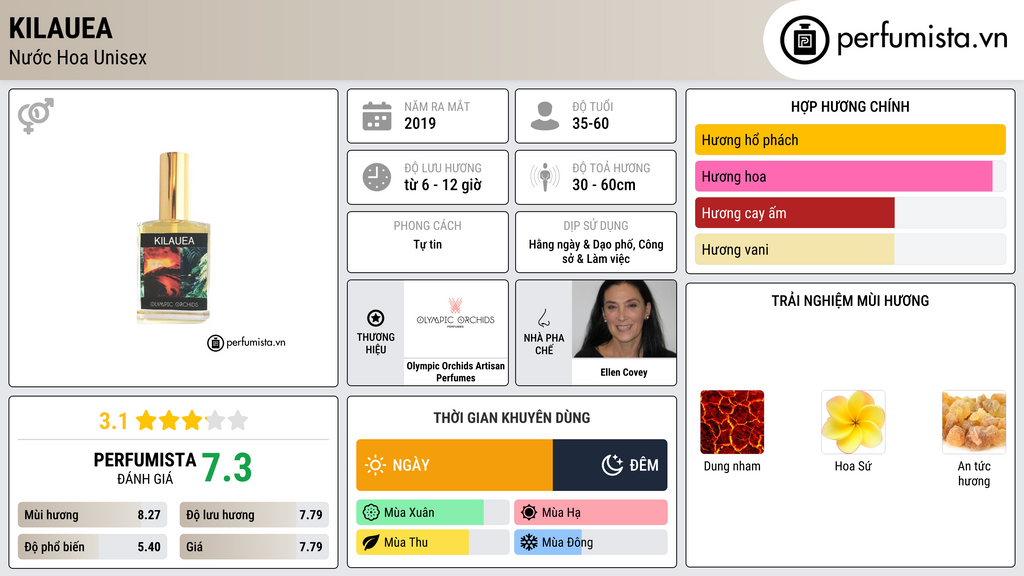Click the sun icon in the Ngày bar
The width and height of the screenshot is (1024, 576).
[376, 465]
